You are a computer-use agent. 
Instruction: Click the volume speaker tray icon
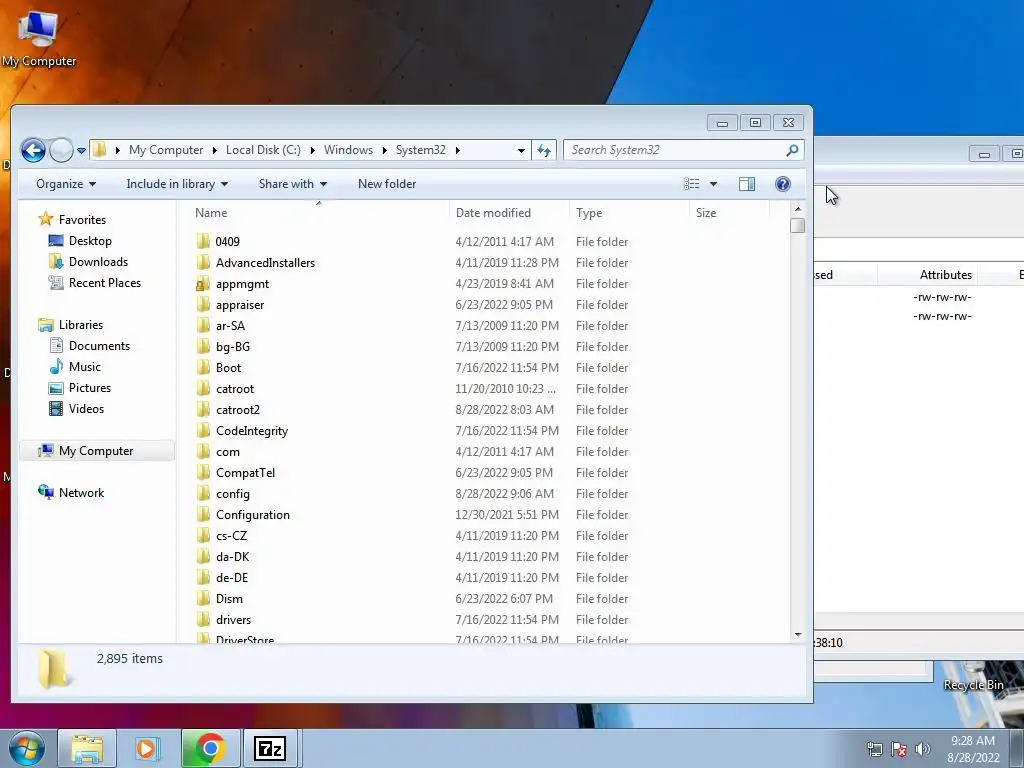click(923, 749)
